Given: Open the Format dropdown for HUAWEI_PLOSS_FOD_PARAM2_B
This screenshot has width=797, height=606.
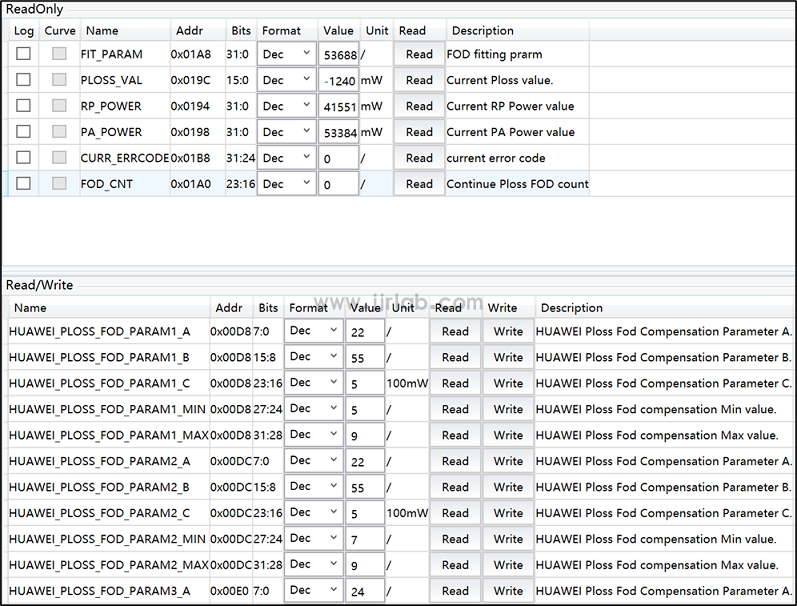Looking at the screenshot, I should click(314, 487).
